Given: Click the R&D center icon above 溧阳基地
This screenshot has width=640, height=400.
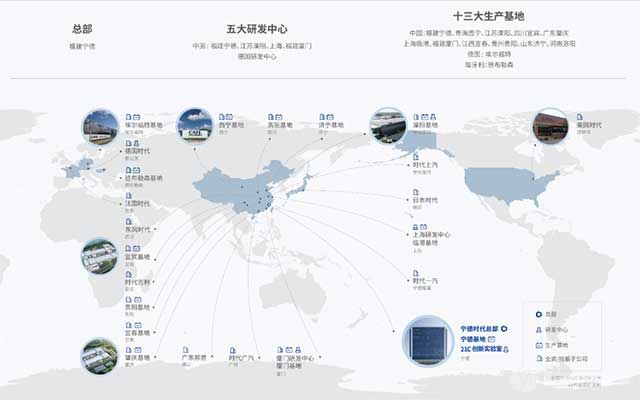Looking at the screenshot, I should (x=433, y=117).
